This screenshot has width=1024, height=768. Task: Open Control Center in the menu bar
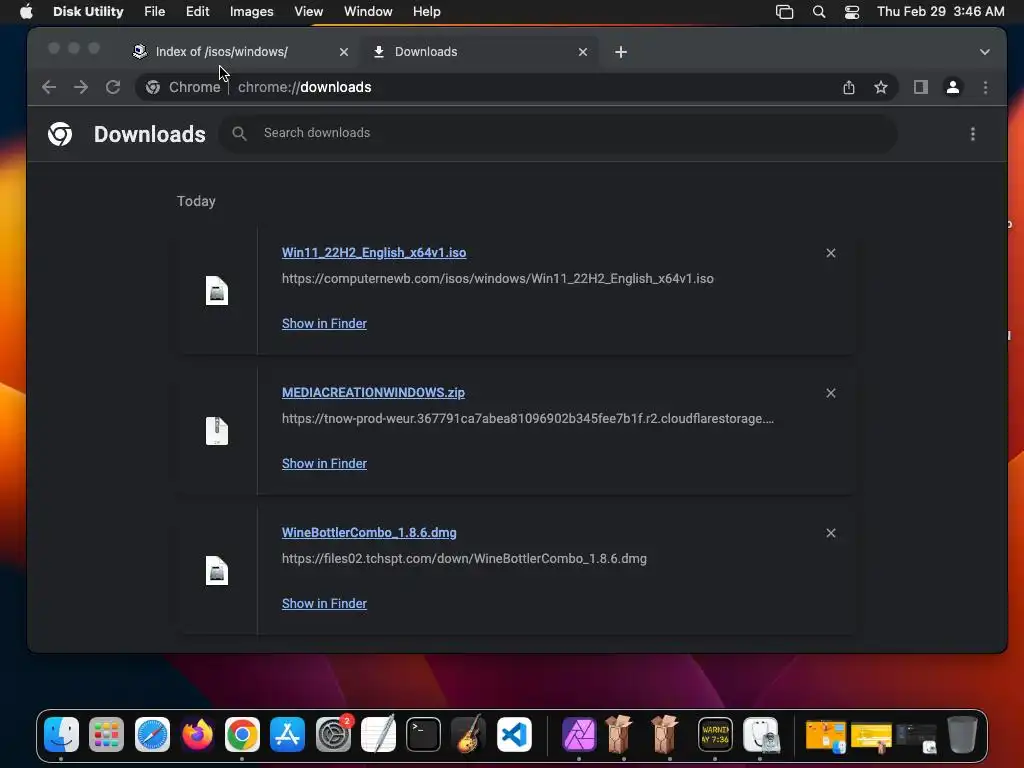pos(852,12)
